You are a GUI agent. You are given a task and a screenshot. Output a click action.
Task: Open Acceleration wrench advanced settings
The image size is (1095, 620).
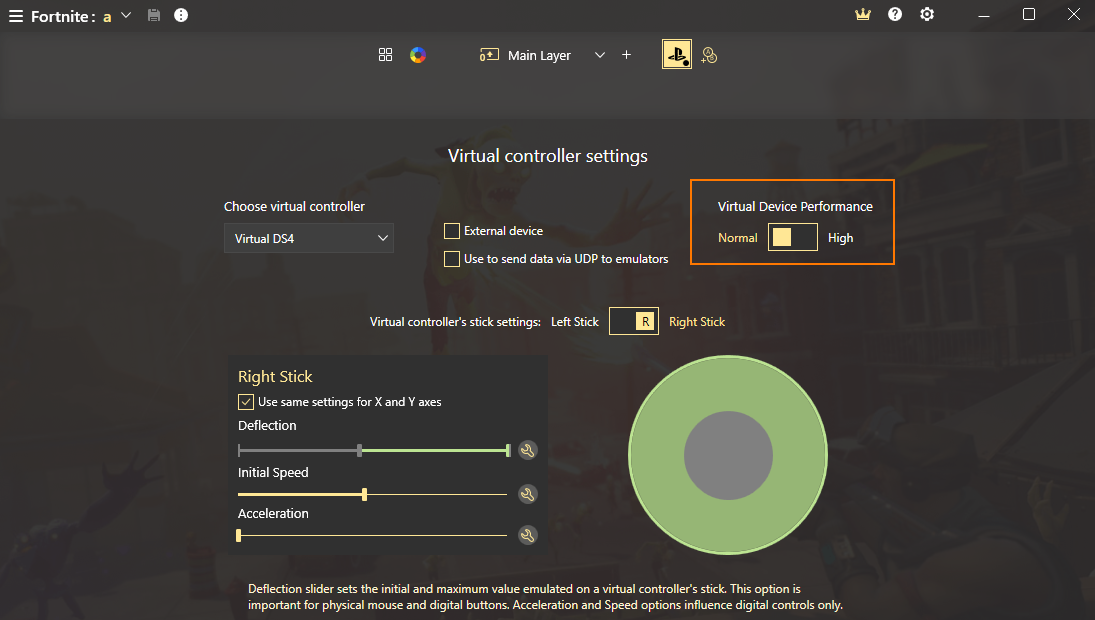528,536
